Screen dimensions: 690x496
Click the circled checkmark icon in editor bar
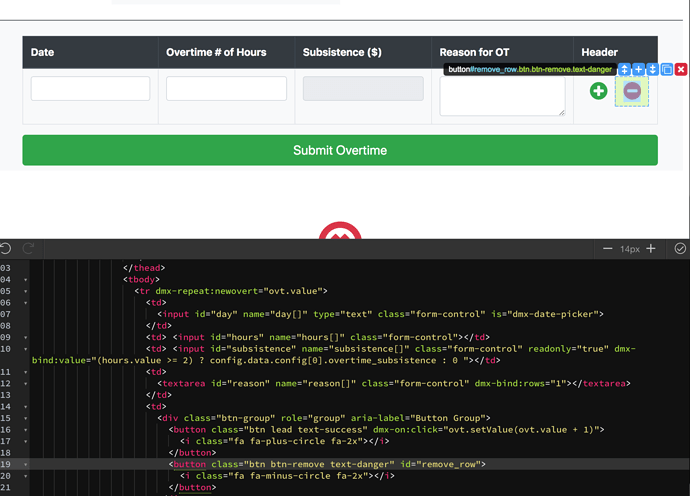(x=680, y=249)
